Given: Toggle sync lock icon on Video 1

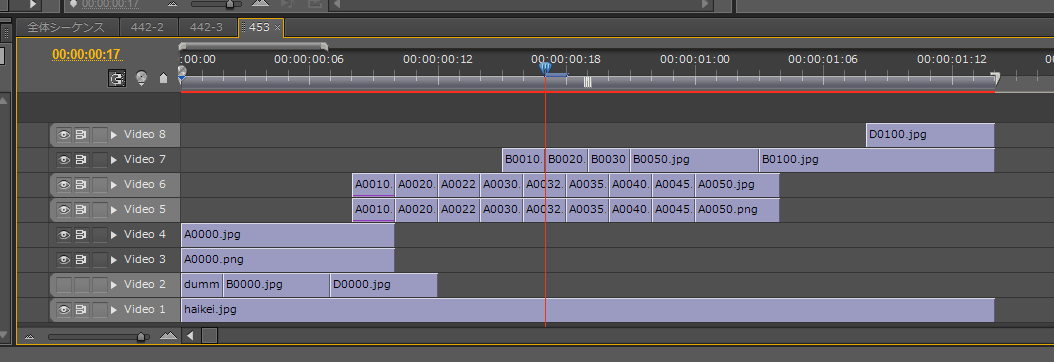Looking at the screenshot, I should [81, 310].
